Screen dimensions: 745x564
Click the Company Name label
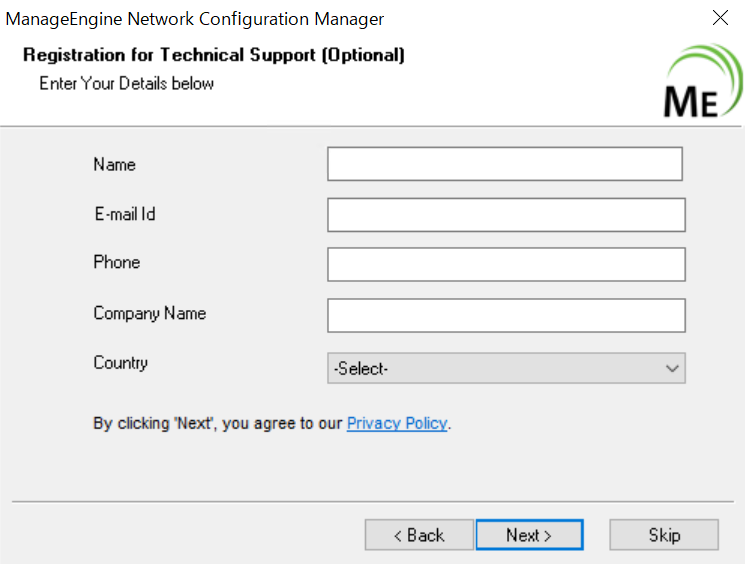point(149,313)
